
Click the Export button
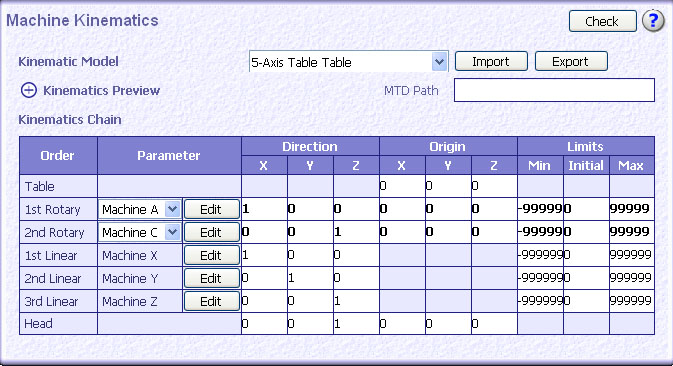point(571,61)
